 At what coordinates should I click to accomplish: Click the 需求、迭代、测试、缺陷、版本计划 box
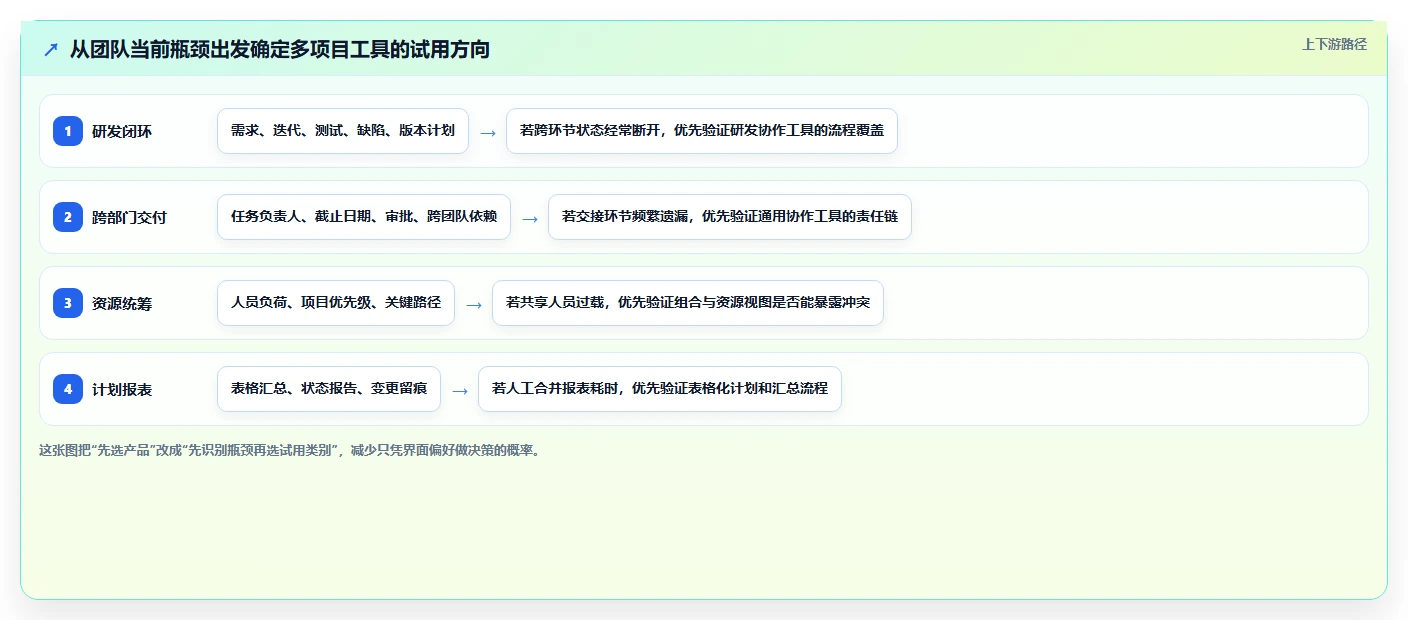tap(343, 131)
